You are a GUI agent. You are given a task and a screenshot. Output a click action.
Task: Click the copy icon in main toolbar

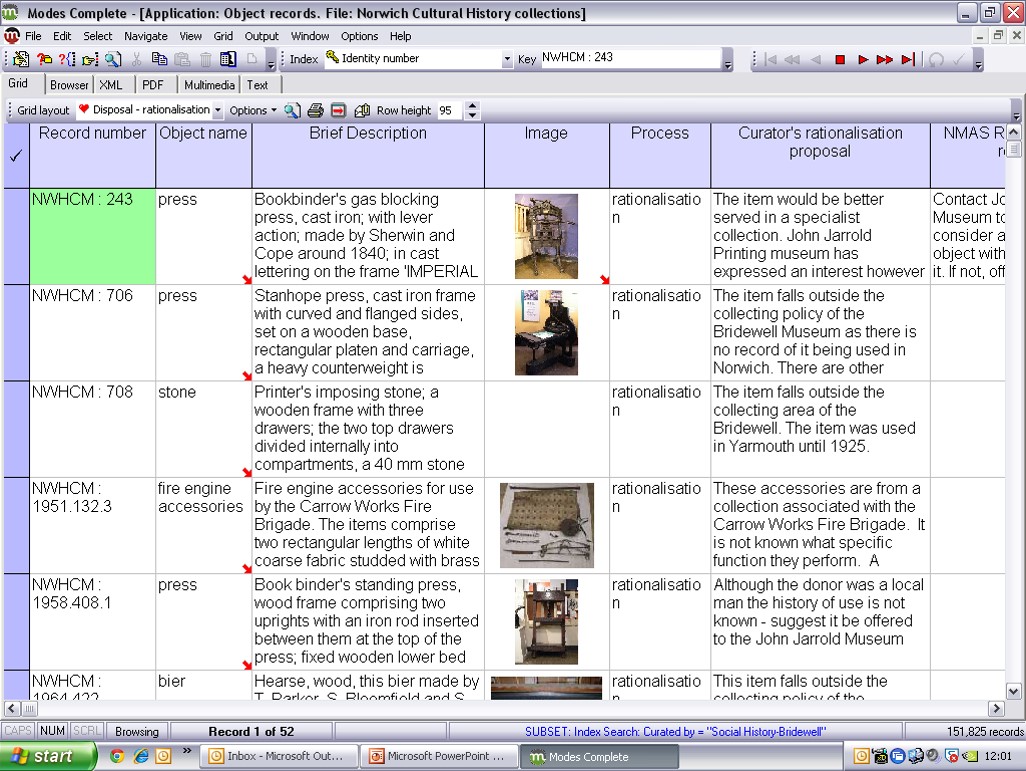click(161, 60)
